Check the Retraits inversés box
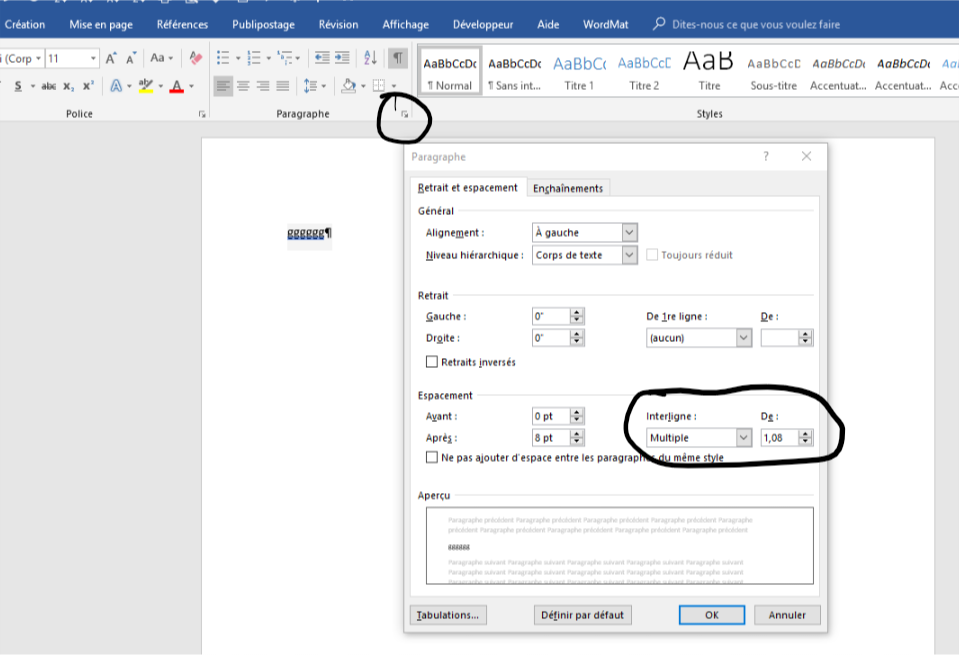 click(432, 362)
